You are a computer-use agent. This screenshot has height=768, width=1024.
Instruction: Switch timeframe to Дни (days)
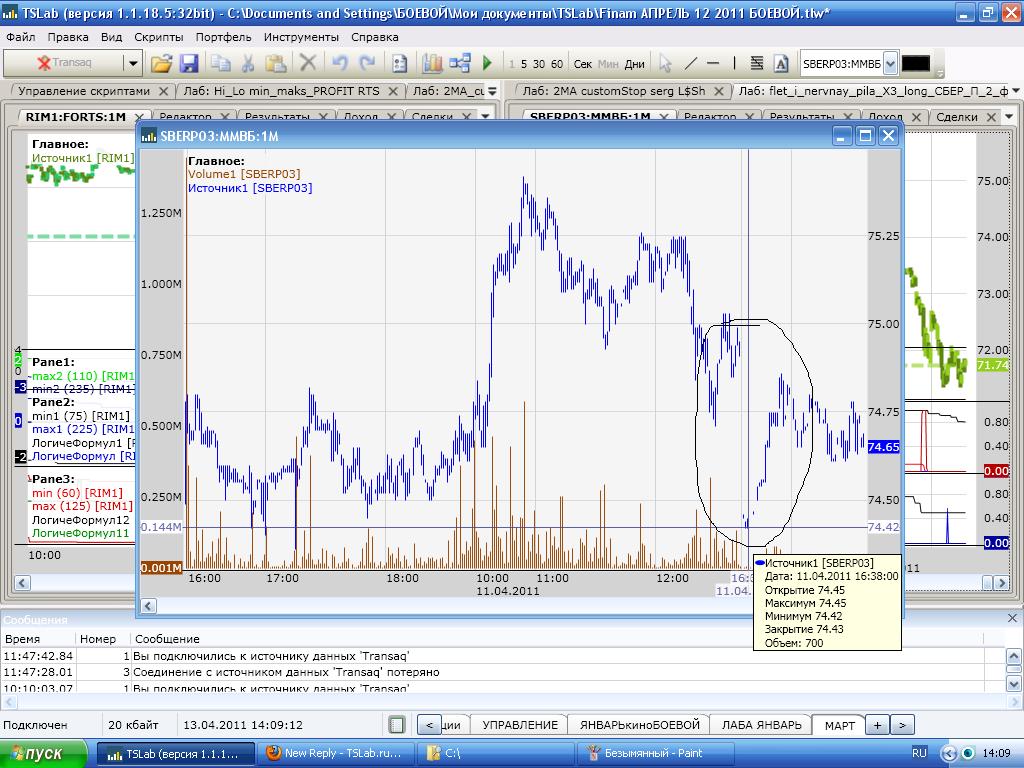coord(635,64)
